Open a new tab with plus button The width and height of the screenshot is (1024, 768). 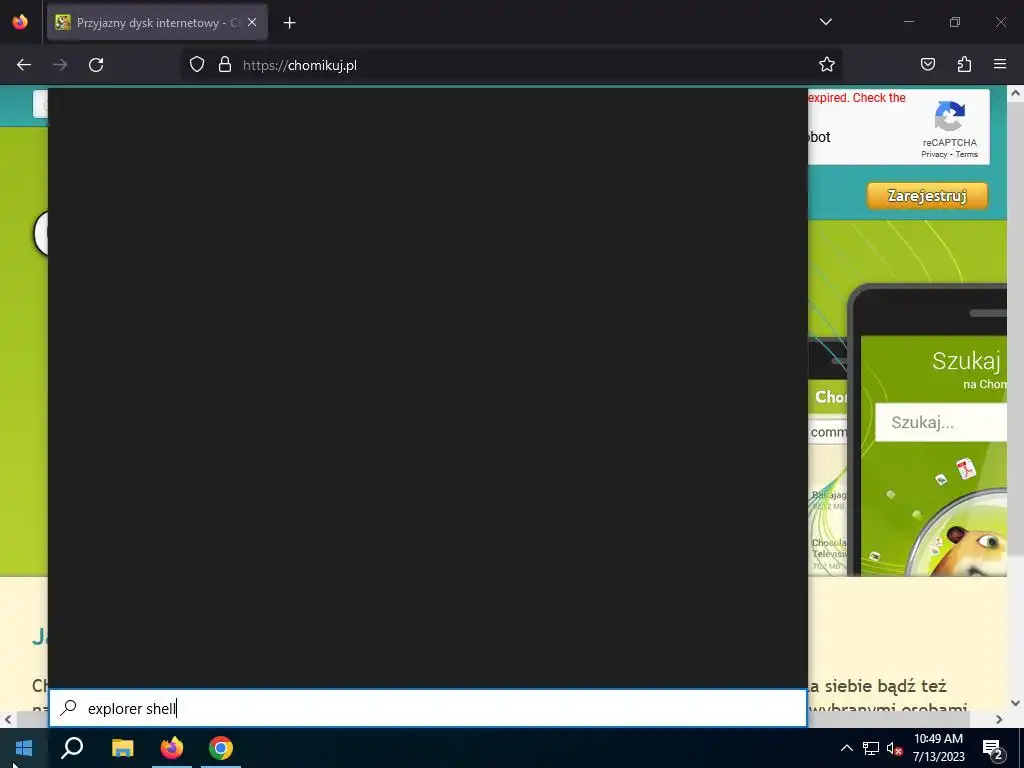[x=289, y=23]
